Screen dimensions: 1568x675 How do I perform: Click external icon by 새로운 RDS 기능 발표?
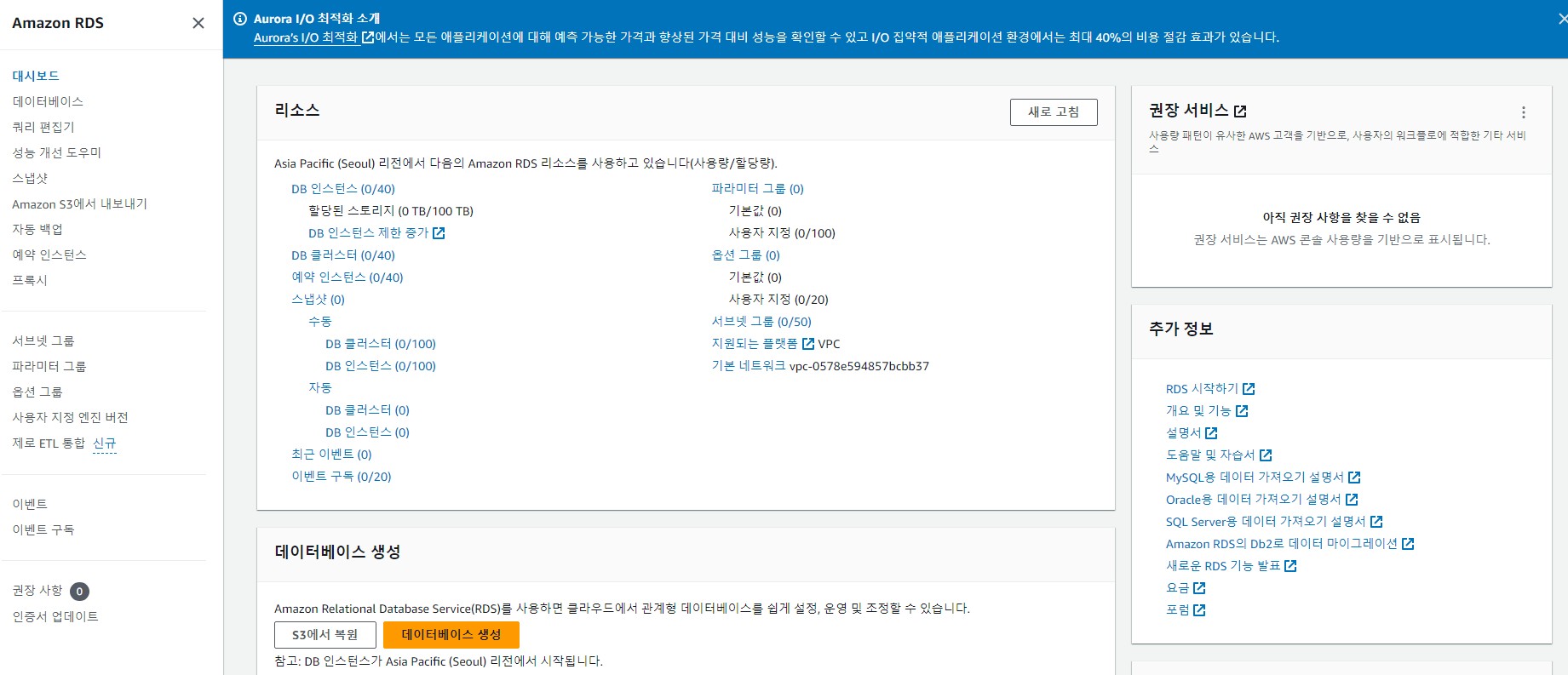coord(1290,566)
